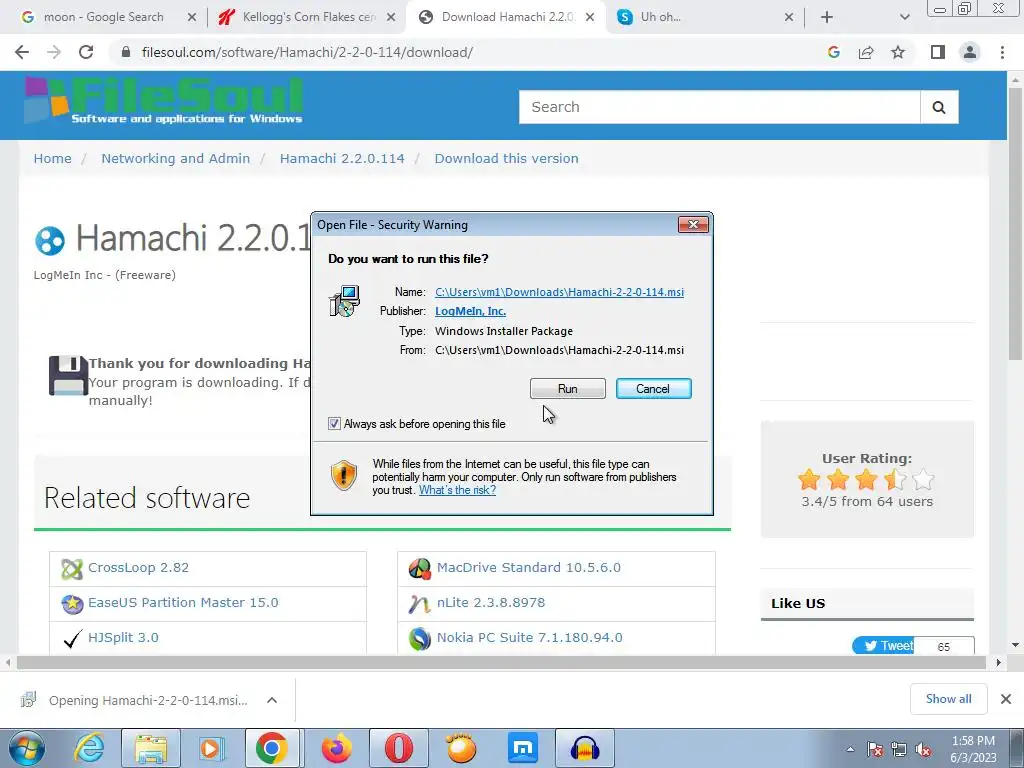This screenshot has height=768, width=1024.
Task: Select the Download Hamachi 2.2.0 tab
Action: click(x=507, y=17)
